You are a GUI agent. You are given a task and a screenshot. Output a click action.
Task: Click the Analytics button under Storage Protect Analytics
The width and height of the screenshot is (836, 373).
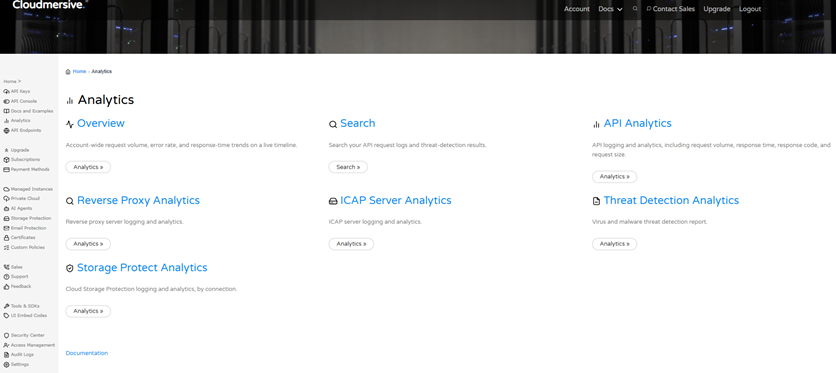click(88, 311)
